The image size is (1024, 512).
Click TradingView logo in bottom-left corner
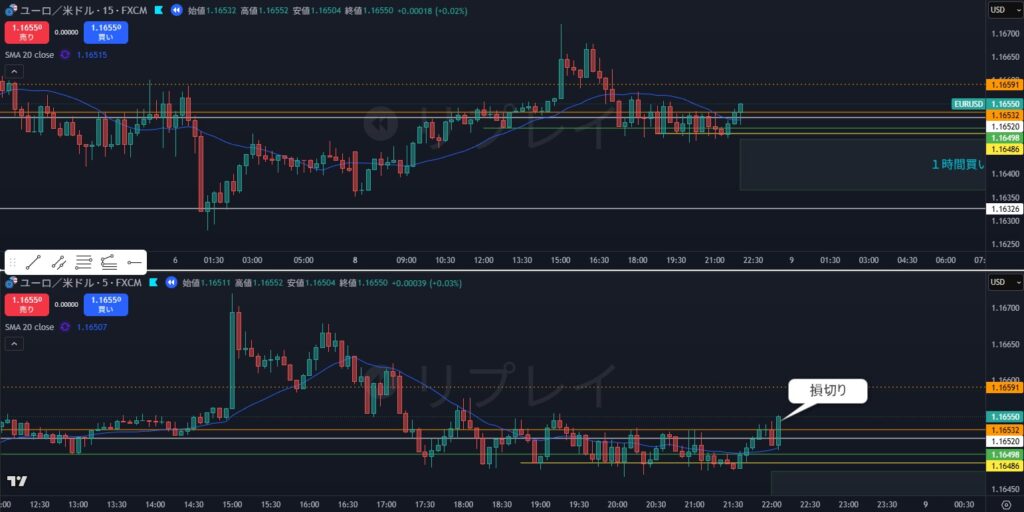(16, 481)
